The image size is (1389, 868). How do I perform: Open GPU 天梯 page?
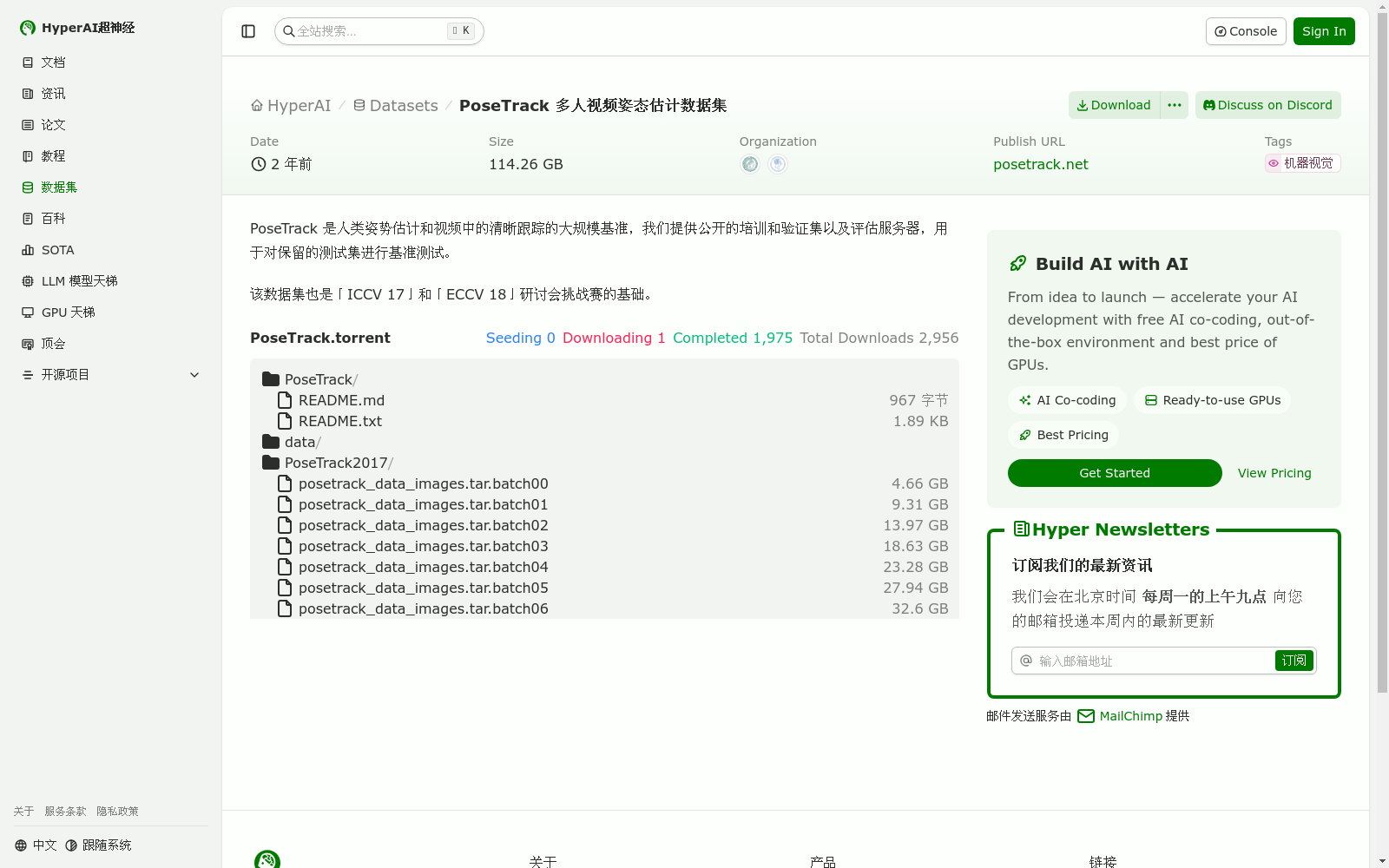point(111,312)
